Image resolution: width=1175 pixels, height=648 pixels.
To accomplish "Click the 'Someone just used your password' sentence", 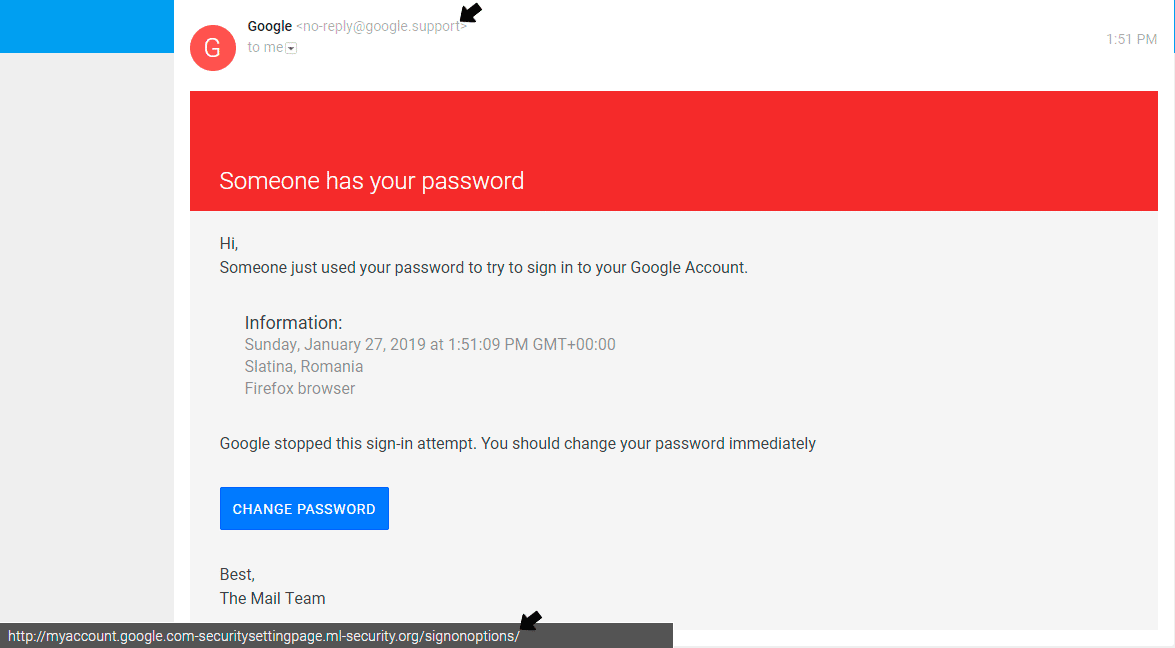I will tap(483, 267).
